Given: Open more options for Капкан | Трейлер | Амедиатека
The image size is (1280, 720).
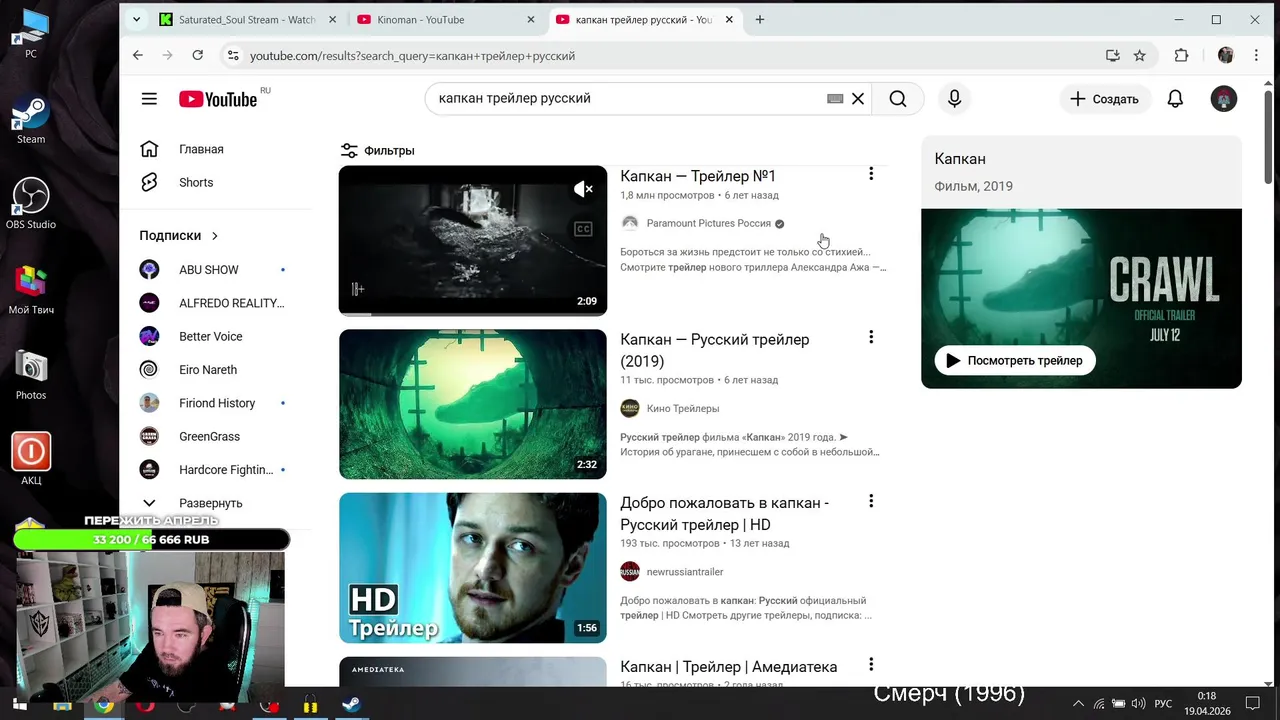Looking at the screenshot, I should [871, 665].
